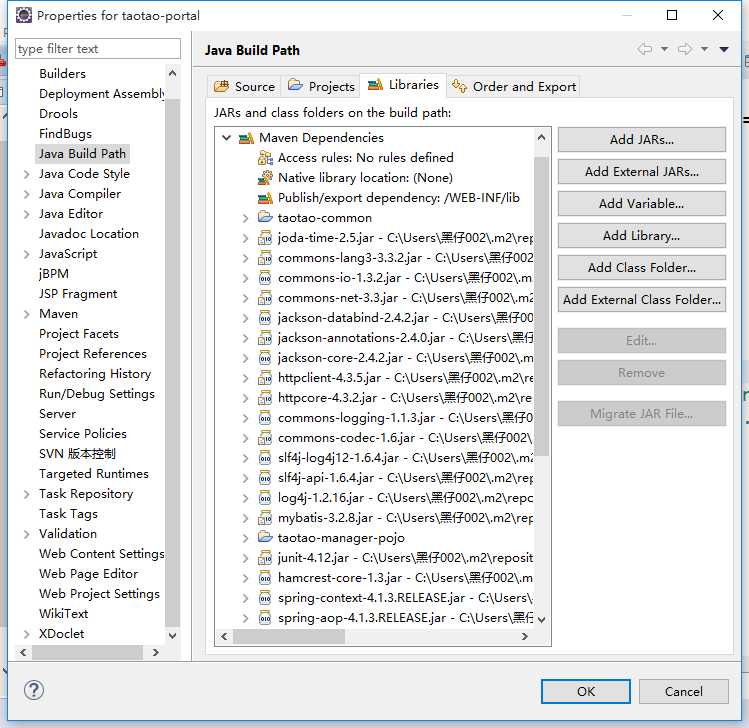Viewport: 749px width, 728px height.
Task: Select Run/Debug Settings in sidebar
Action: [x=97, y=394]
